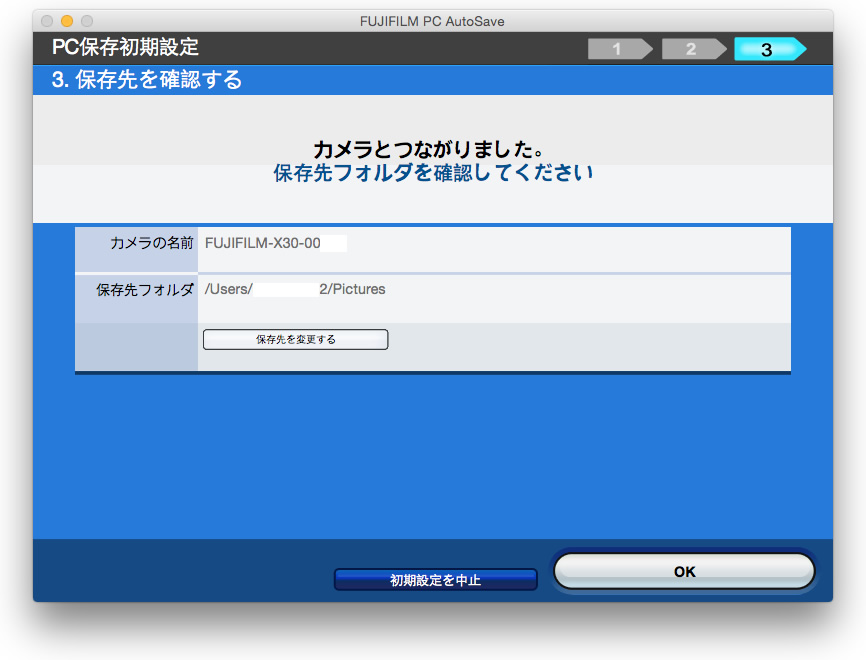Minimize the window with yellow button
Image resolution: width=866 pixels, height=660 pixels.
[x=67, y=21]
